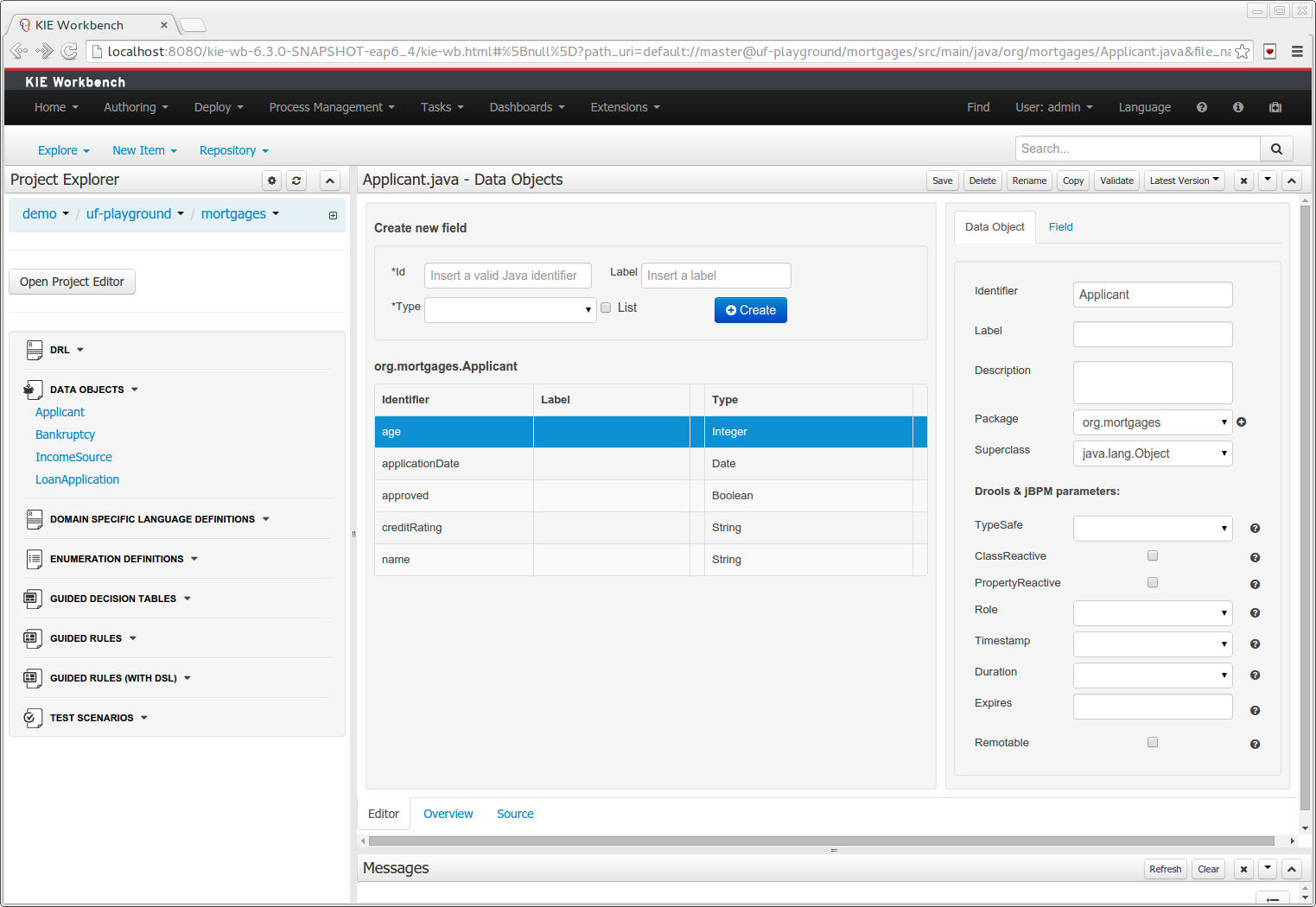1316x907 pixels.
Task: Click the help question mark in top navbar
Action: (1201, 107)
